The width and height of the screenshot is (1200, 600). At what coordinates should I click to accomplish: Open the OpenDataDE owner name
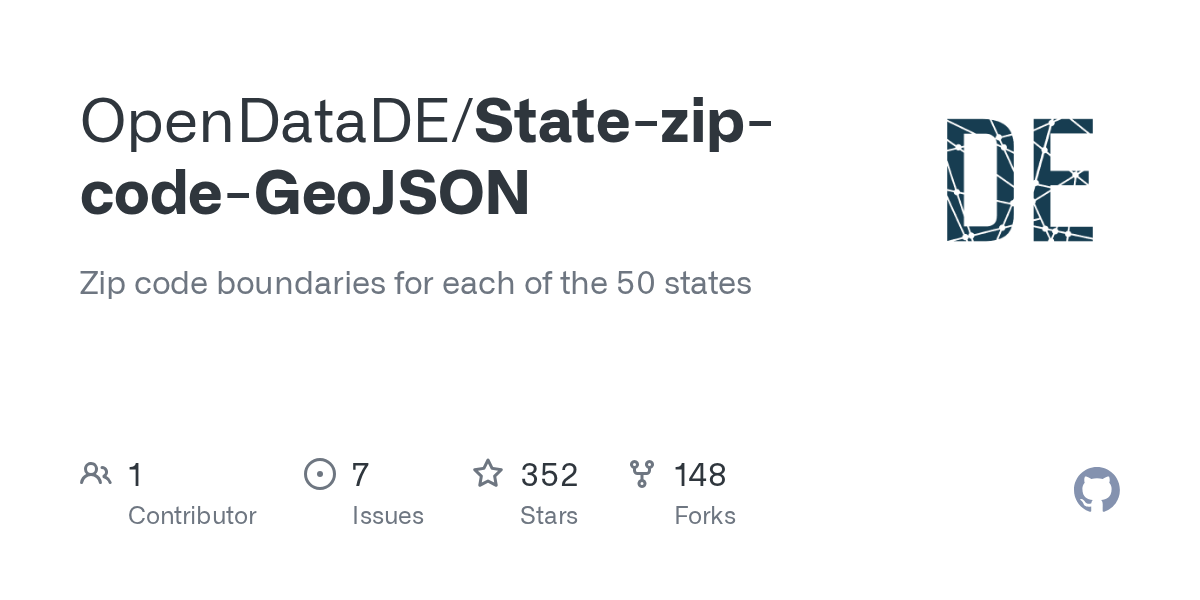[x=268, y=120]
